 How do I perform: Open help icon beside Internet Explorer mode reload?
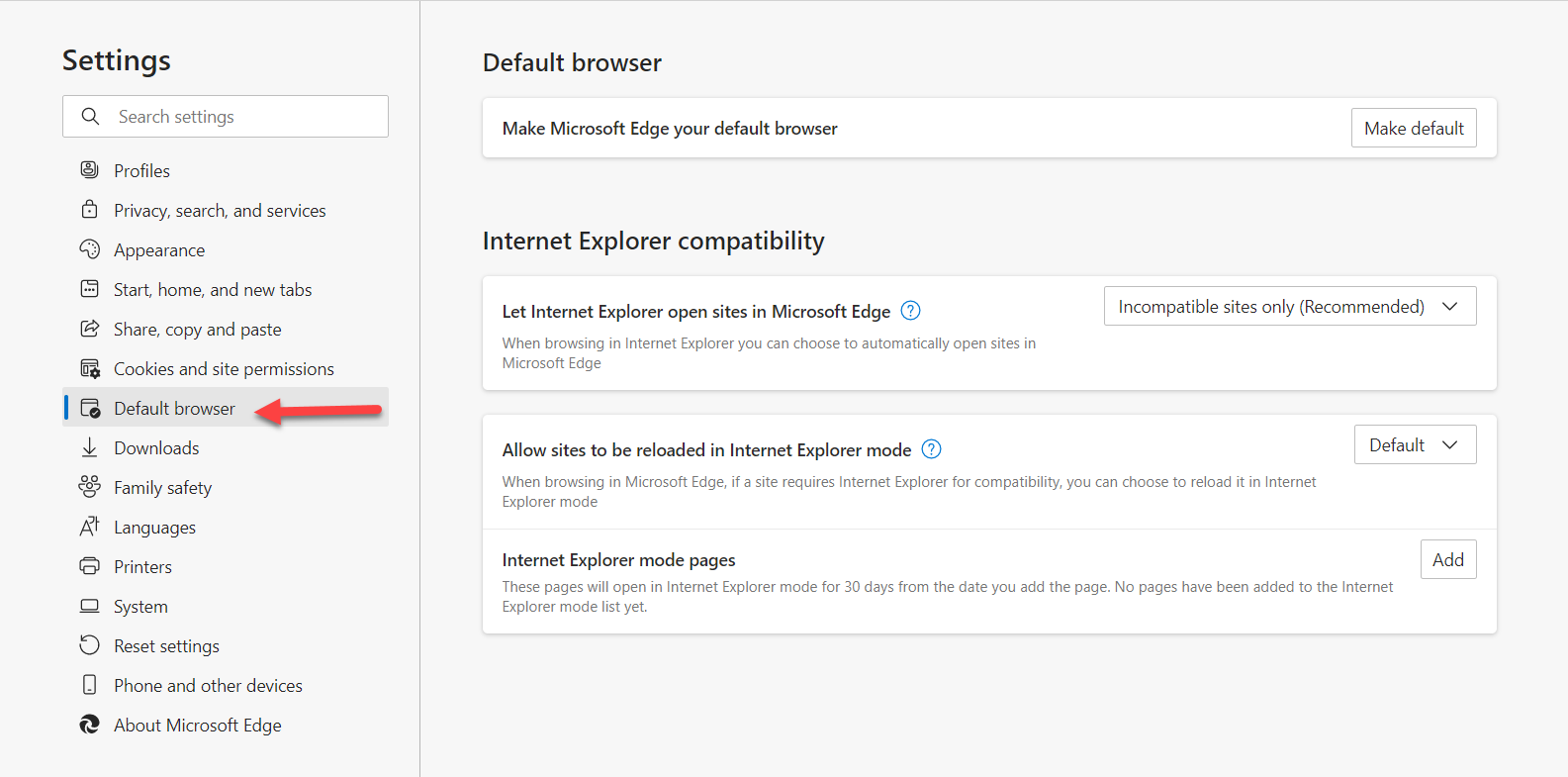pos(931,449)
